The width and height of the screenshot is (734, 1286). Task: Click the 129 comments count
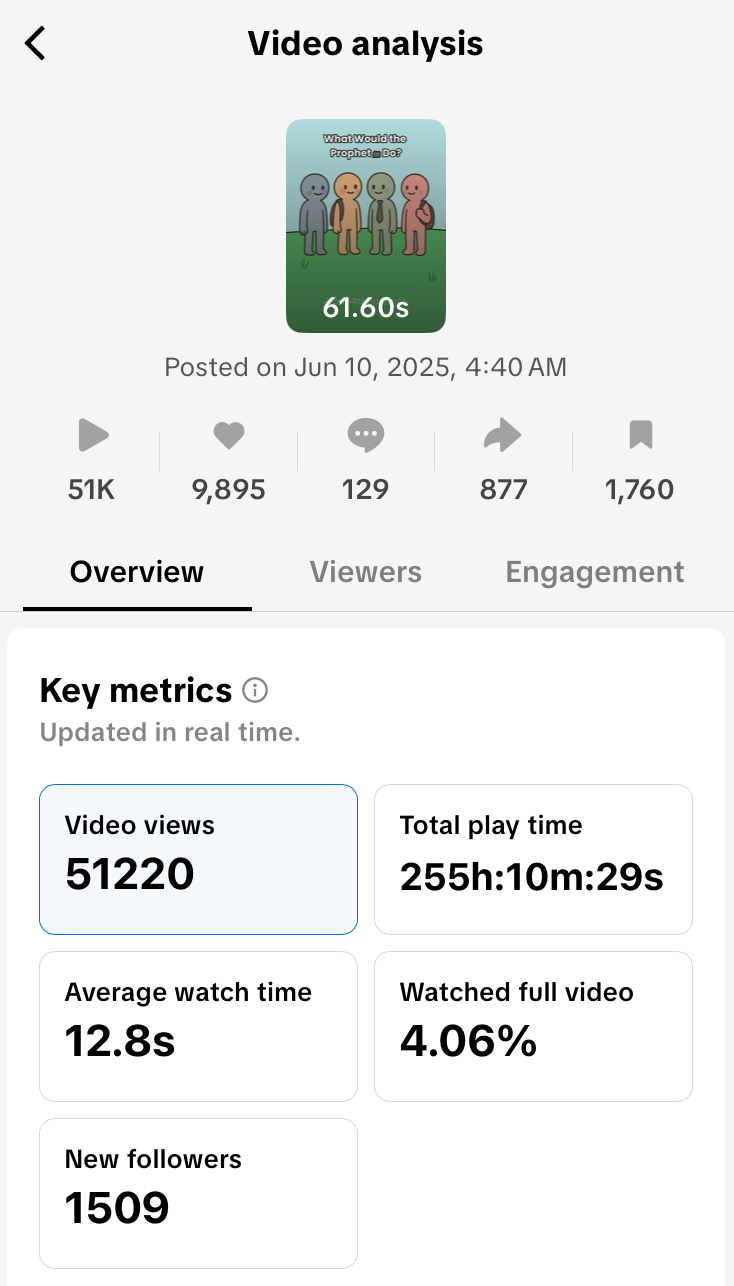coord(365,490)
